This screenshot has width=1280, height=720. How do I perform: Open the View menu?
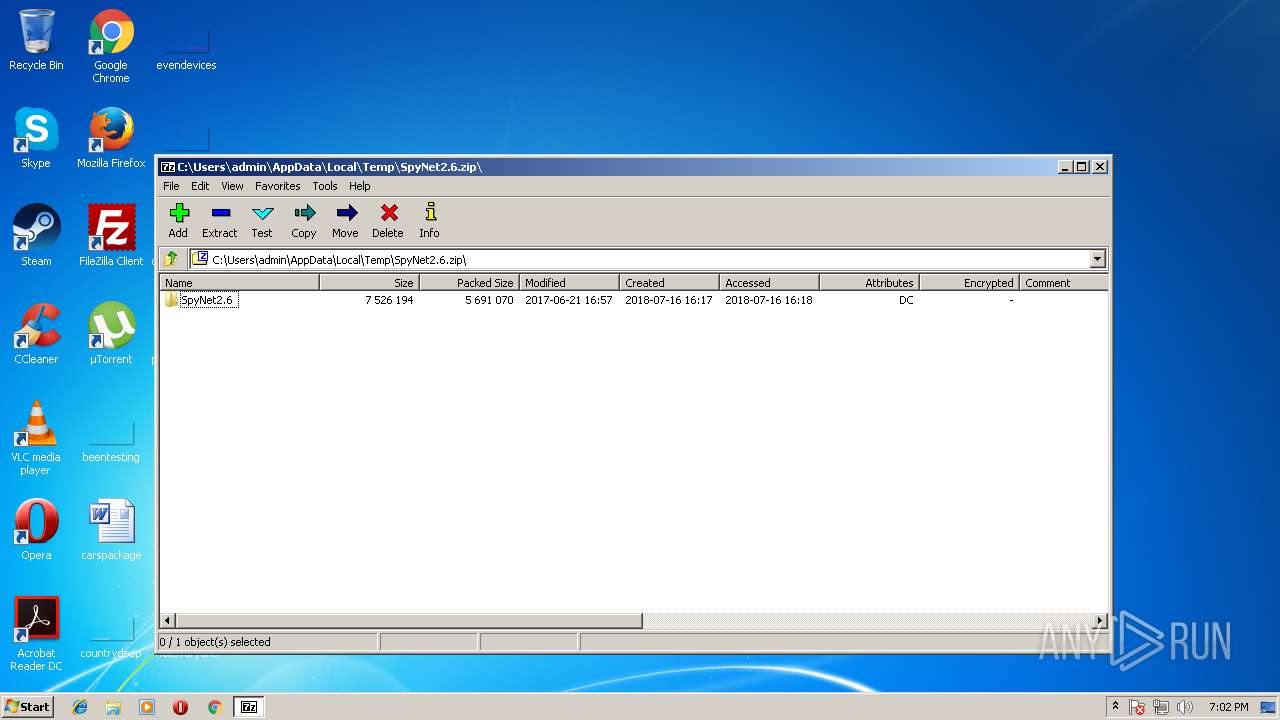click(232, 186)
